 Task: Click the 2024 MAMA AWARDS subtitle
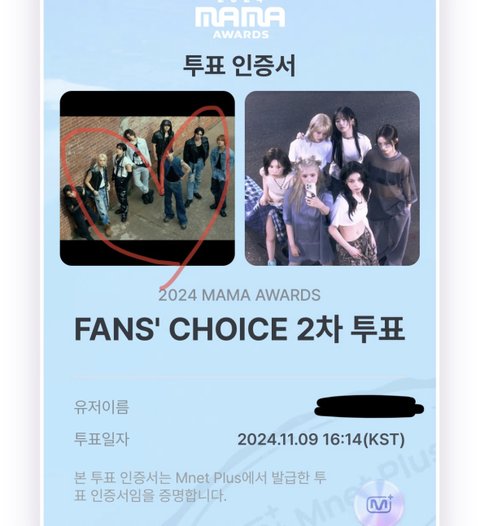(239, 295)
